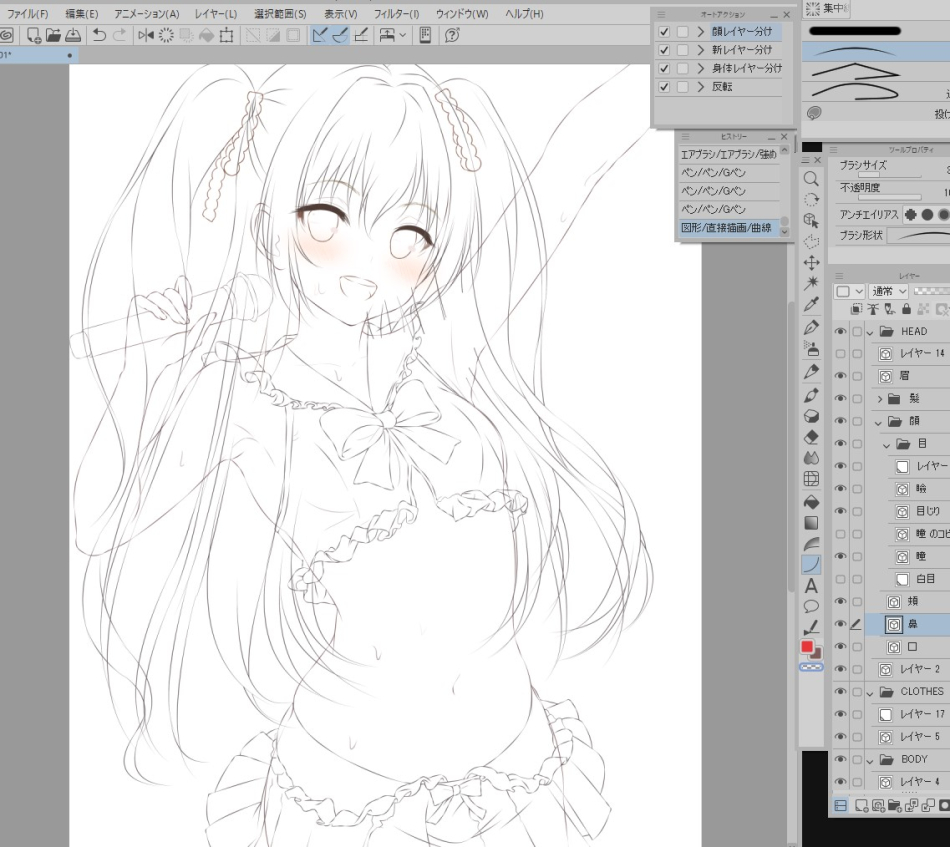The image size is (950, 847).
Task: Adjust the 不透明度 opacity slider
Action: pyautogui.click(x=889, y=198)
